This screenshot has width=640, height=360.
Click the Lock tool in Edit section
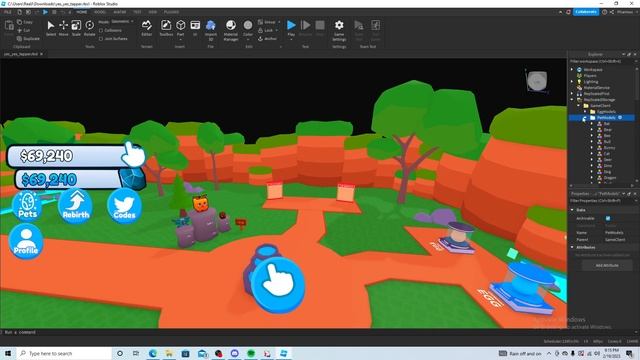(266, 30)
